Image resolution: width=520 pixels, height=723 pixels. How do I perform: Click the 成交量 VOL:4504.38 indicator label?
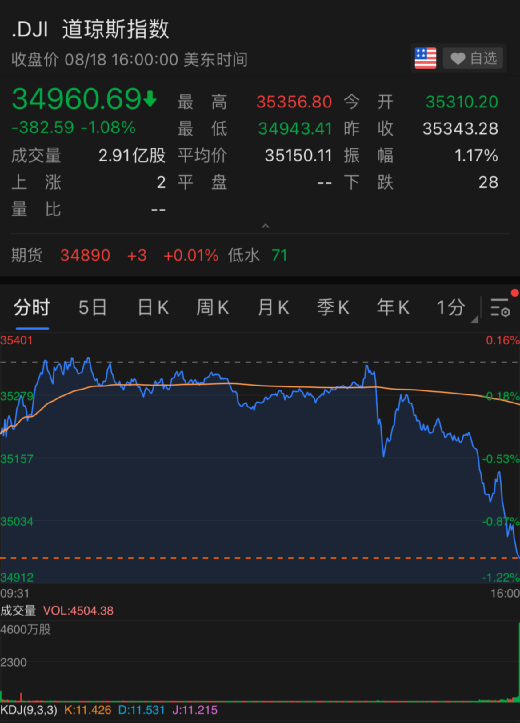(57, 611)
